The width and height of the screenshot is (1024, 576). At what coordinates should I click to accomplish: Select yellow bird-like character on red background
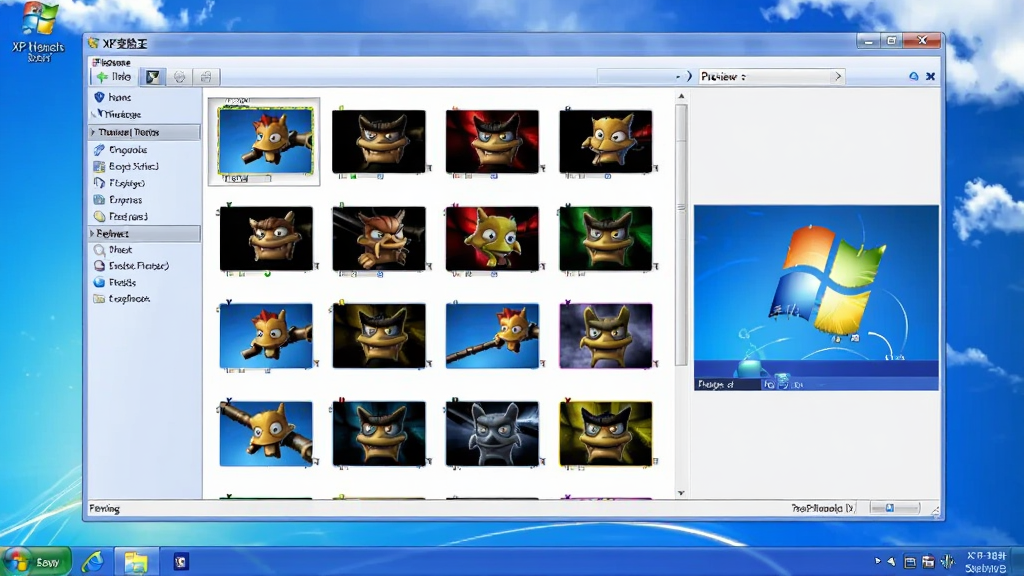click(492, 238)
